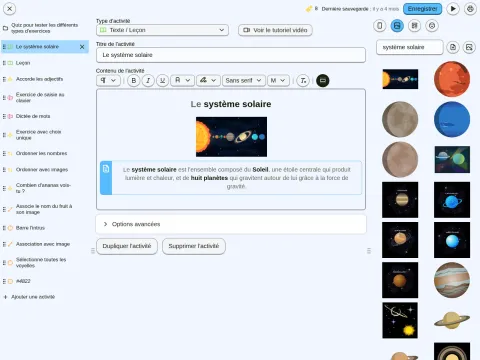This screenshot has height=360, width=480.
Task: Click the document icon on the blue info block
Action: click(106, 169)
